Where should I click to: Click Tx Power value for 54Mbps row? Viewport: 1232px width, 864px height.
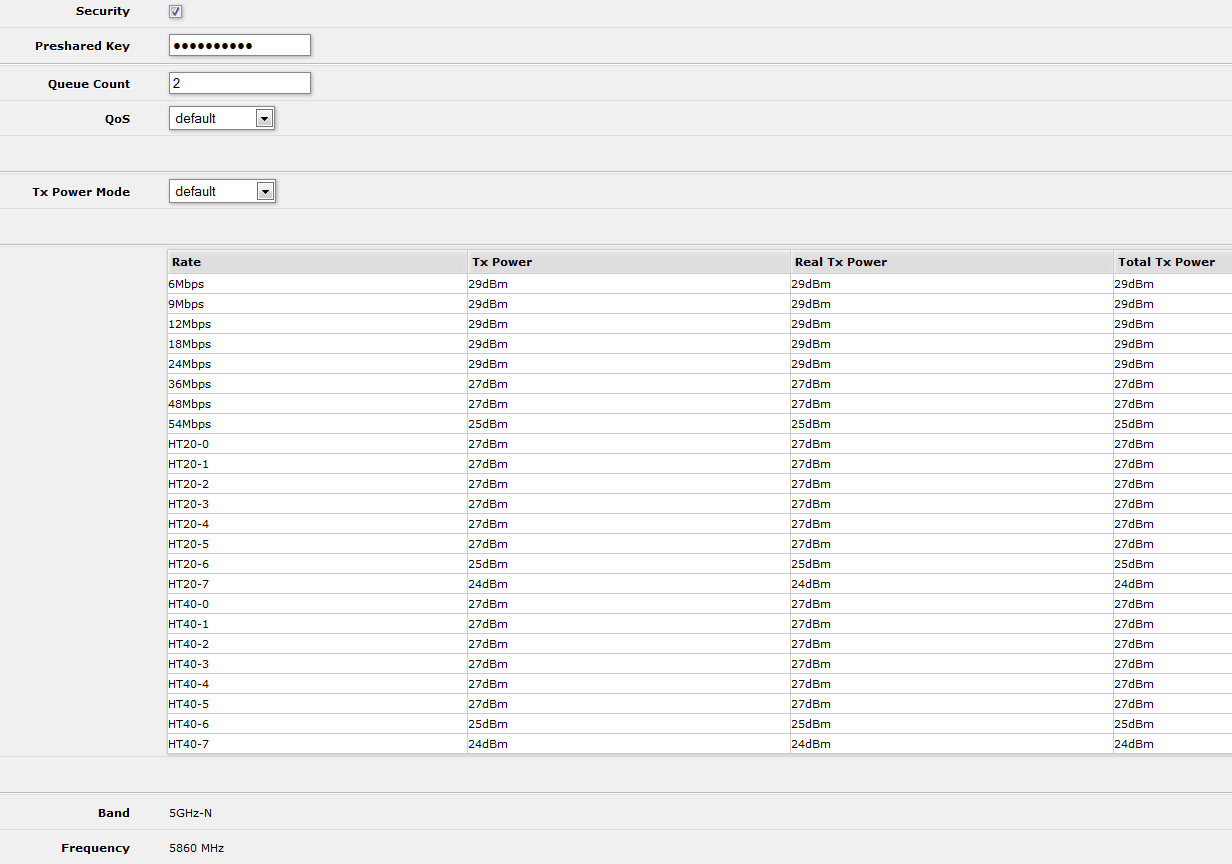coord(488,424)
